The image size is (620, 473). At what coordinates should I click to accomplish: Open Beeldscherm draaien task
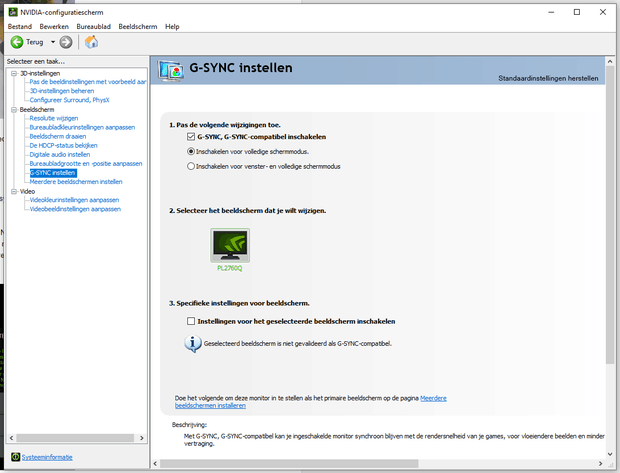pyautogui.click(x=58, y=136)
